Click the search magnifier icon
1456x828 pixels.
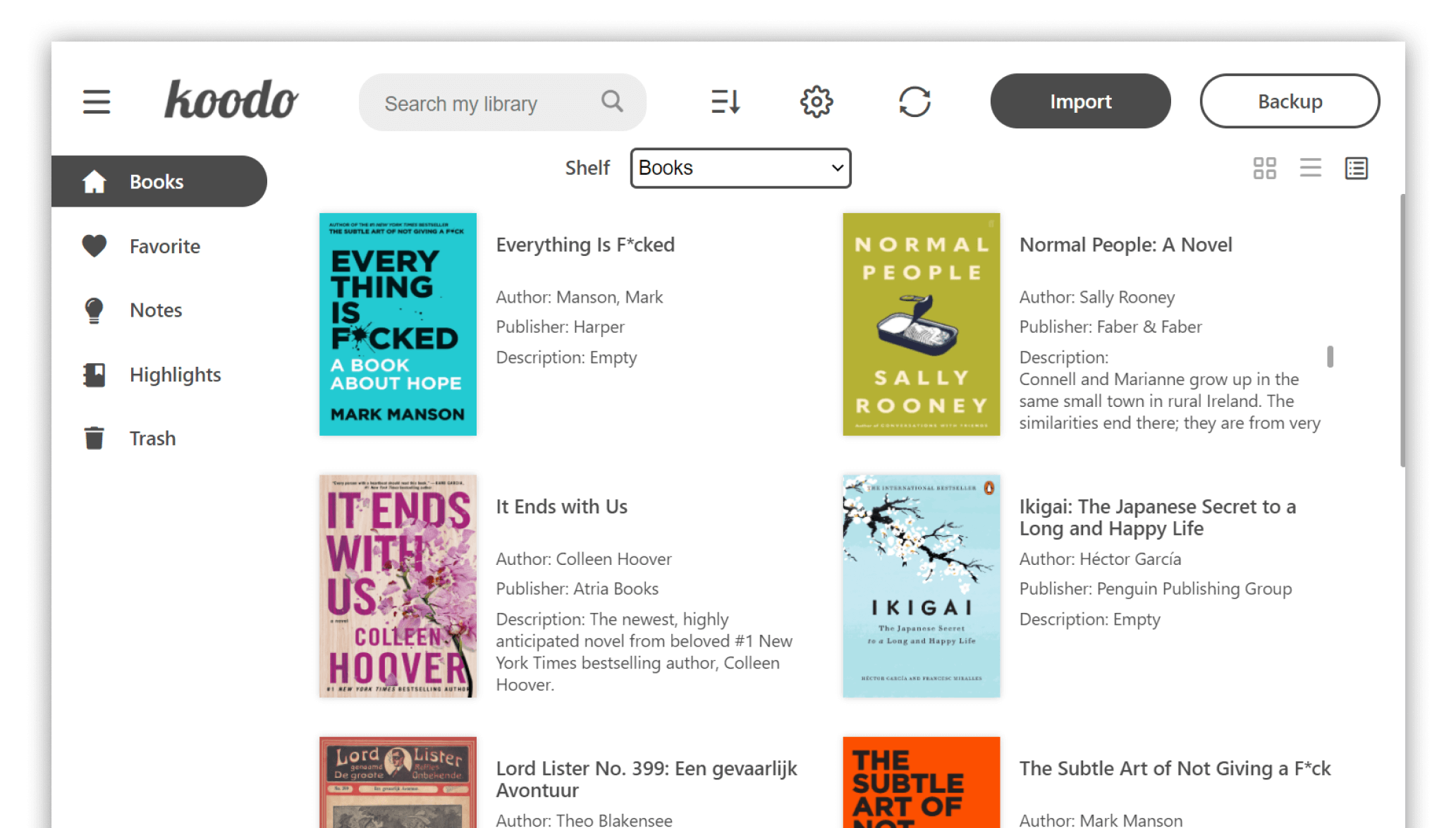coord(612,102)
